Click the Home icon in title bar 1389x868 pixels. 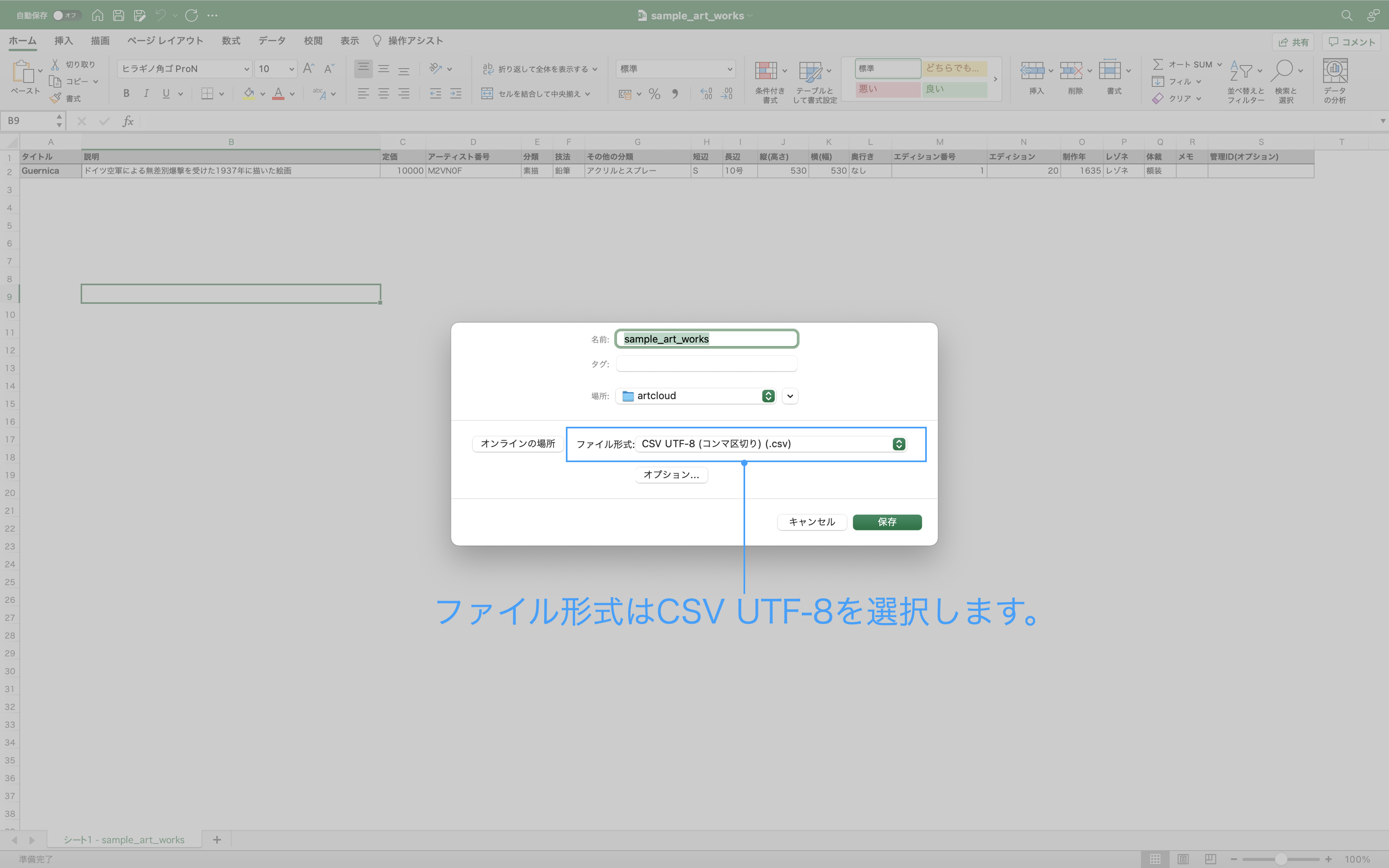(x=98, y=16)
